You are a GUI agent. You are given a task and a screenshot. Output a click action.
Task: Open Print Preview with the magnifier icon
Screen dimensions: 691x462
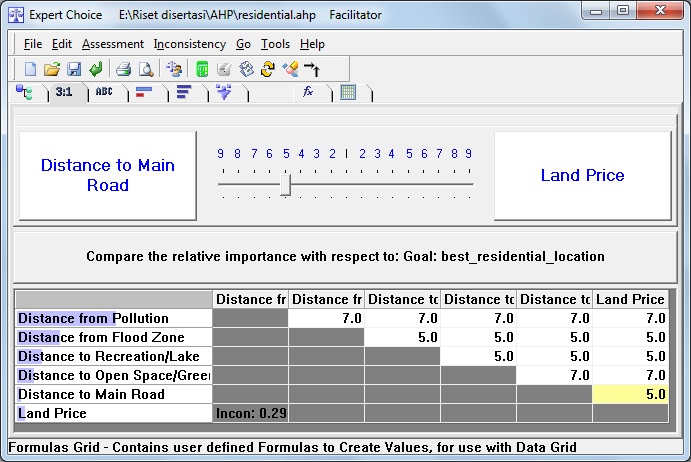coord(146,69)
